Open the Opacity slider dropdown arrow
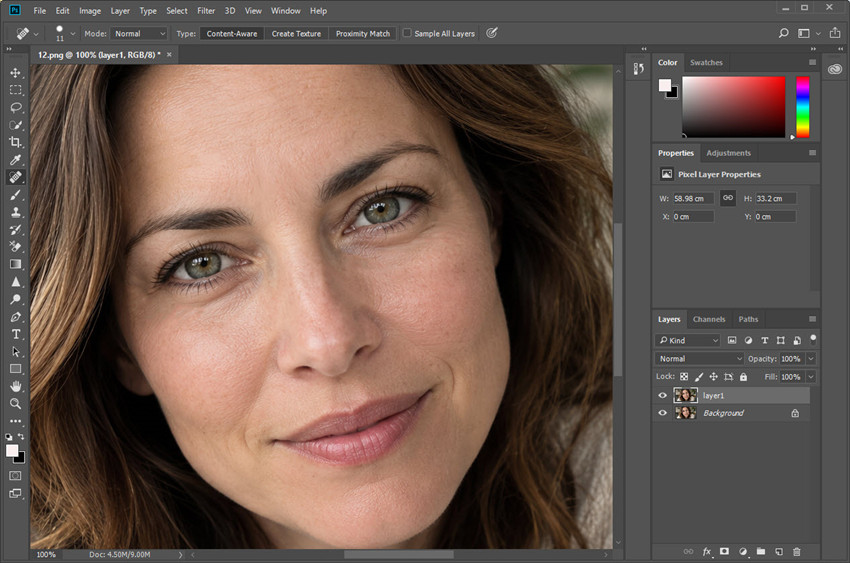The height and width of the screenshot is (563, 850). [x=811, y=359]
